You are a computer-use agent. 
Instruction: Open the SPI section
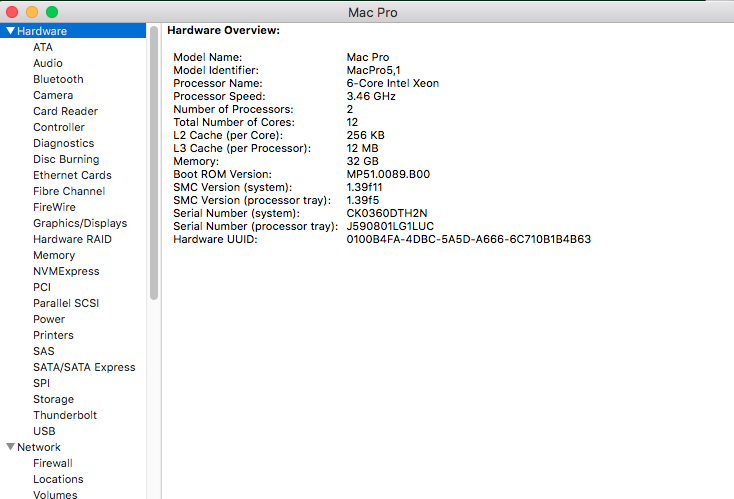click(41, 383)
